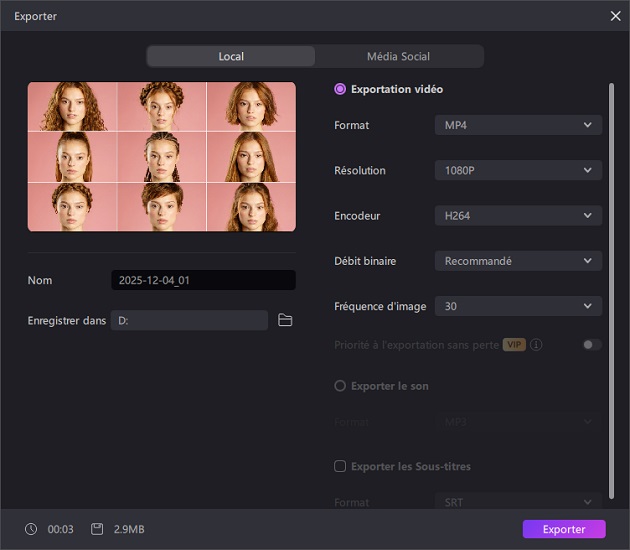Screen dimensions: 630x550
Task: Open the Fréquence d'image dropdown
Action: (518, 306)
